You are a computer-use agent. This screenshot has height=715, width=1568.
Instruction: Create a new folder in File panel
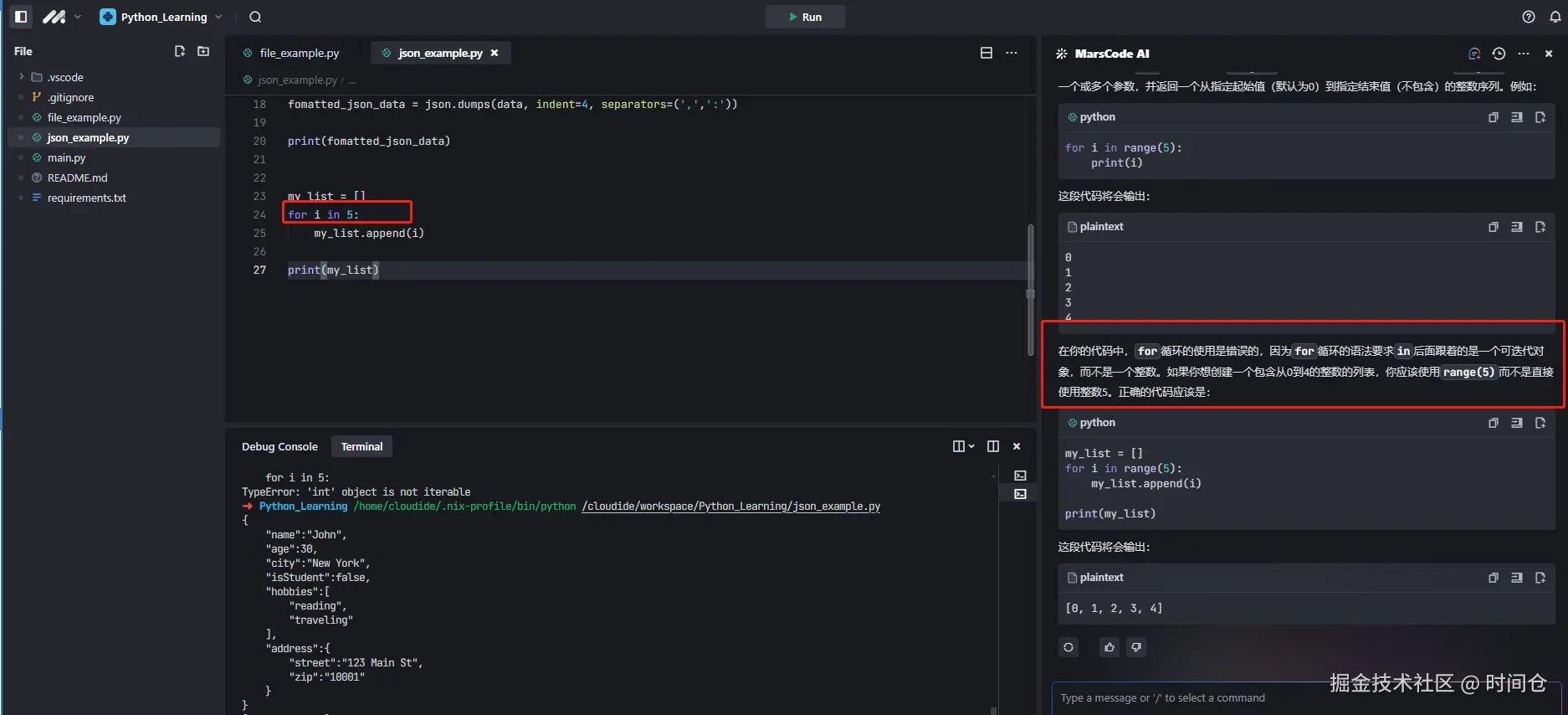[x=203, y=51]
